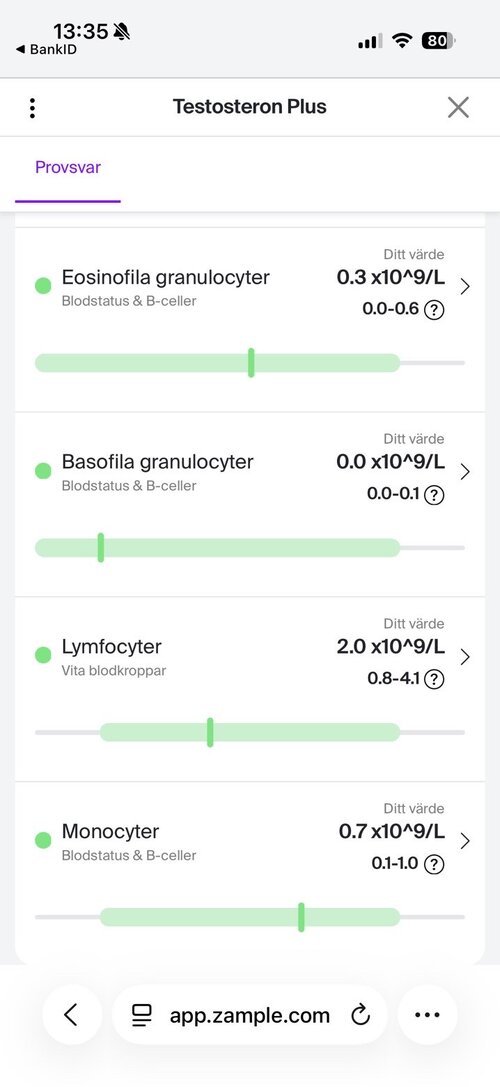Tap the app.zample.com address field
The width and height of the screenshot is (500, 1087).
(x=250, y=1015)
